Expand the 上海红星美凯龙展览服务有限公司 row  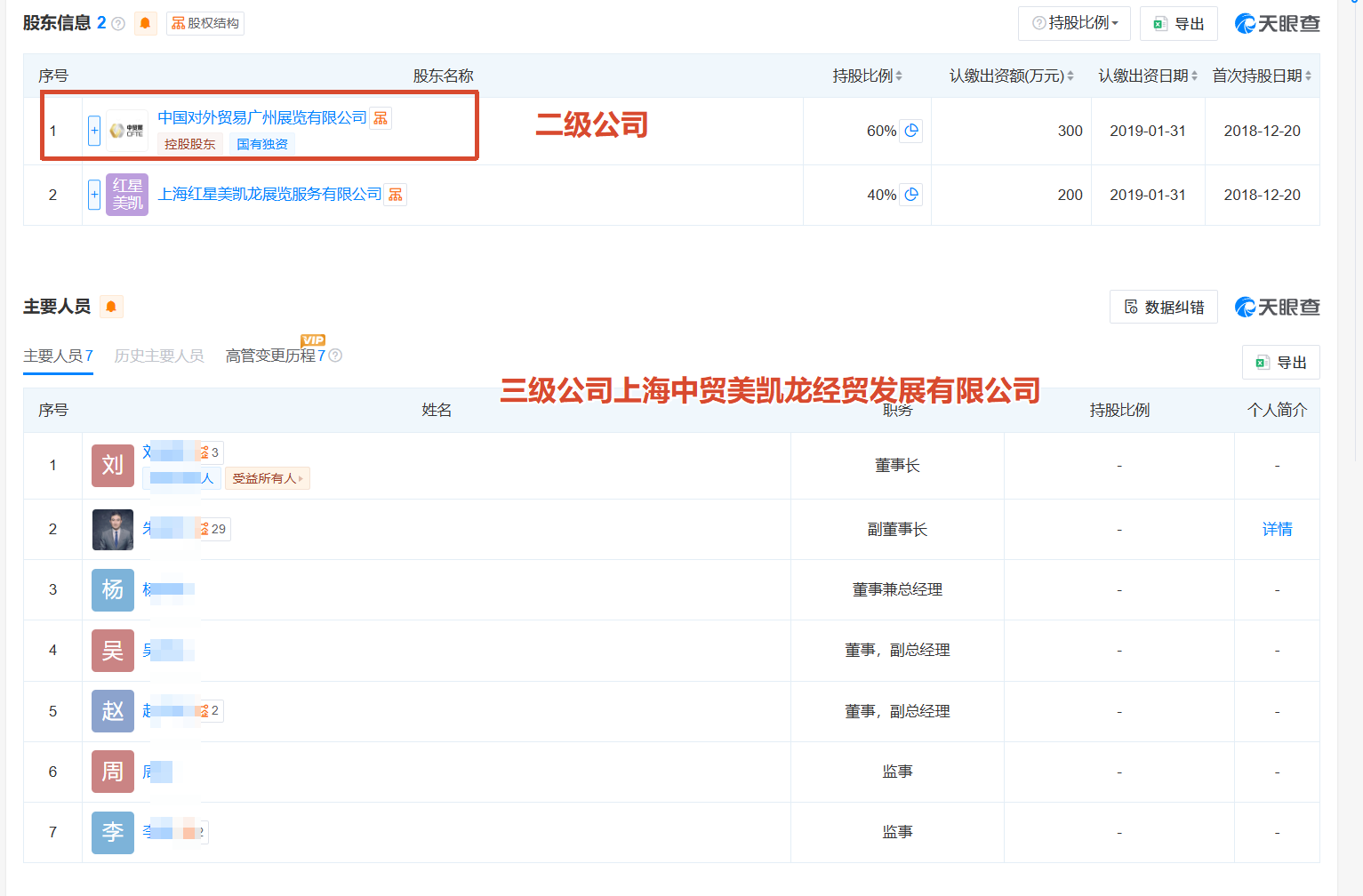tap(94, 195)
